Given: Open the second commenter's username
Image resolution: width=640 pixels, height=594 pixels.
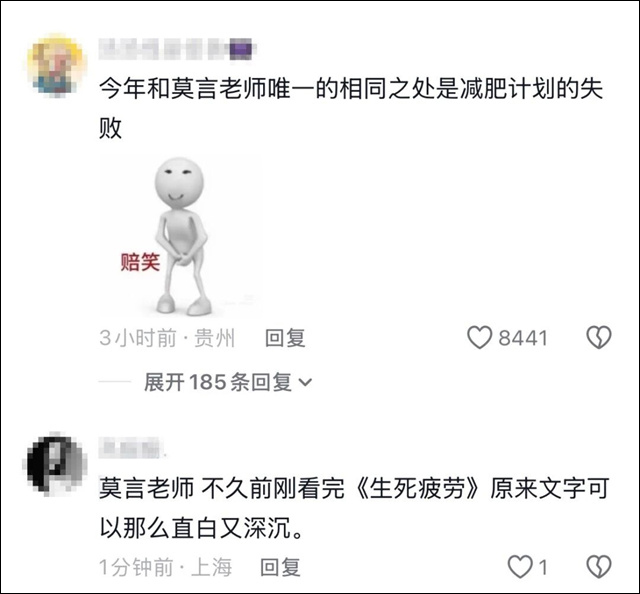Looking at the screenshot, I should tap(131, 448).
